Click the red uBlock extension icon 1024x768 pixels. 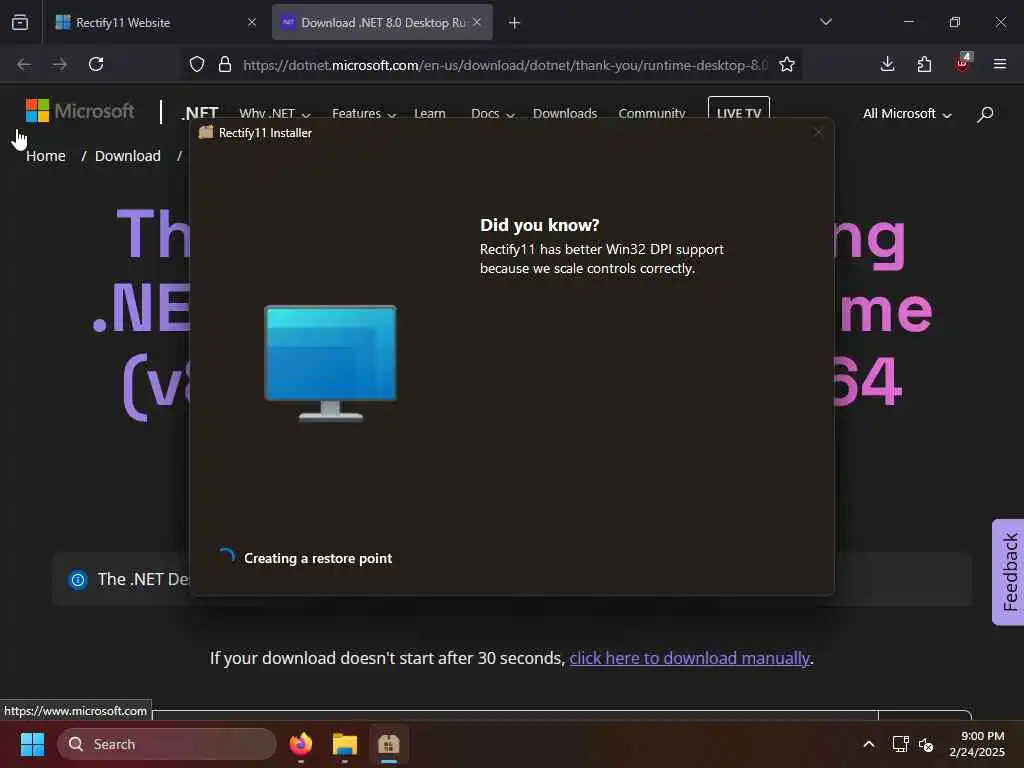coord(962,63)
